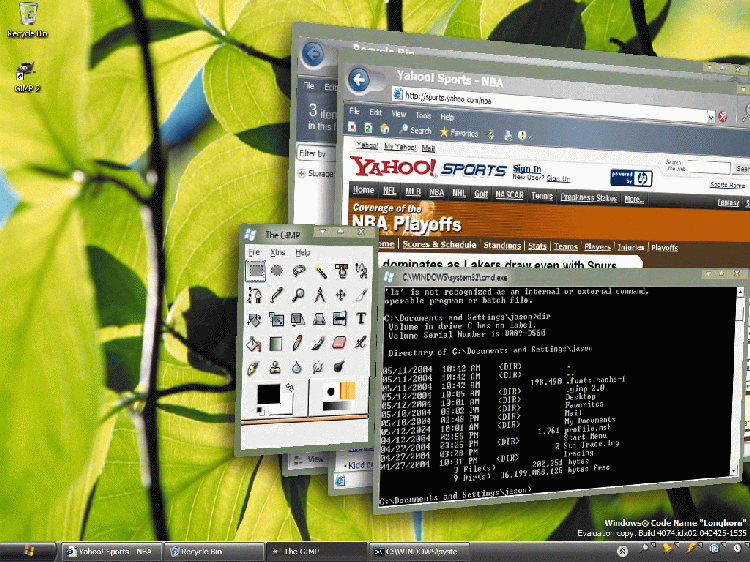Choose the Blend gradient tool

tap(276, 343)
